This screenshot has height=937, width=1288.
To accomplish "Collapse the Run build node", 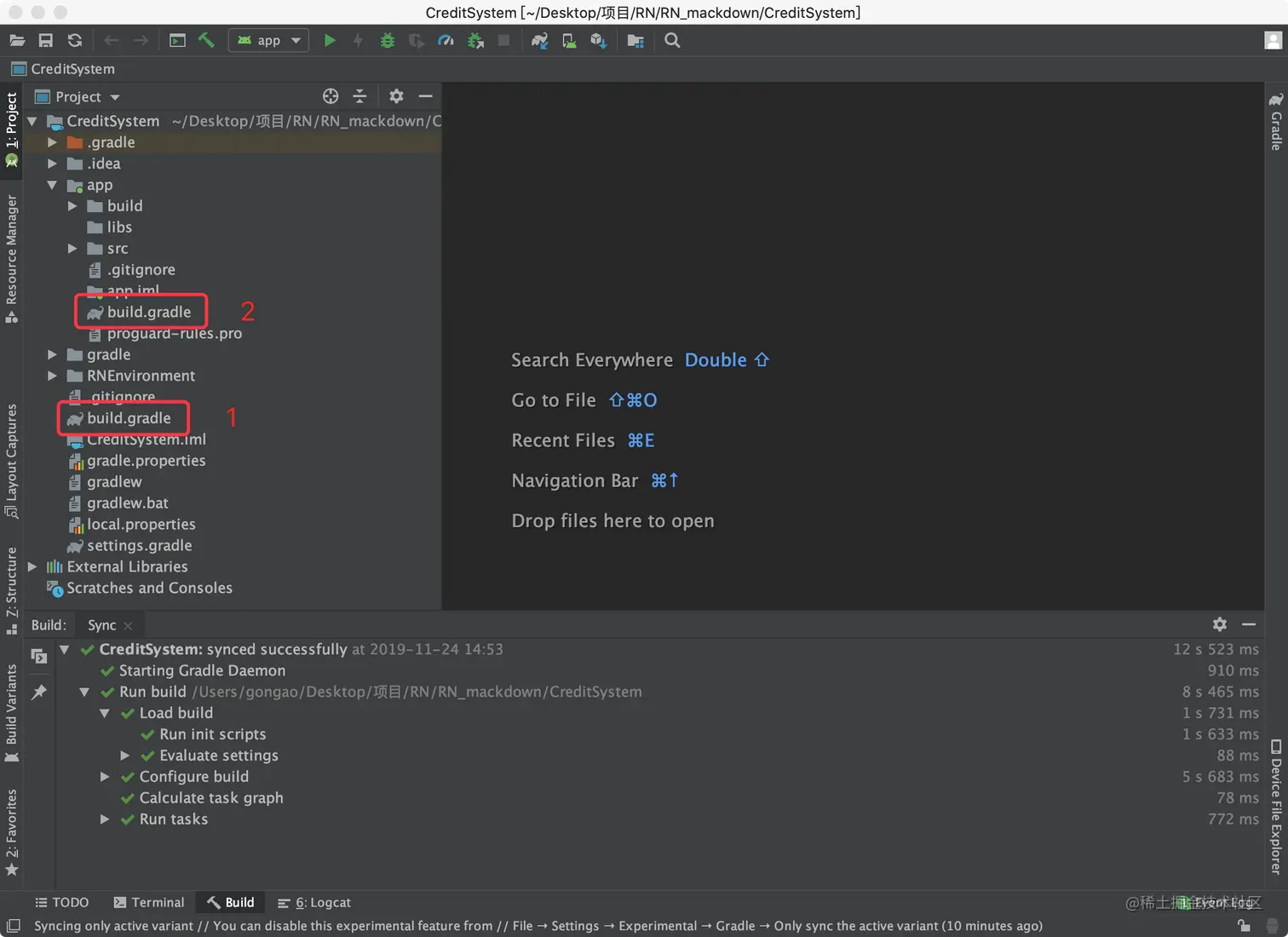I will coord(84,692).
